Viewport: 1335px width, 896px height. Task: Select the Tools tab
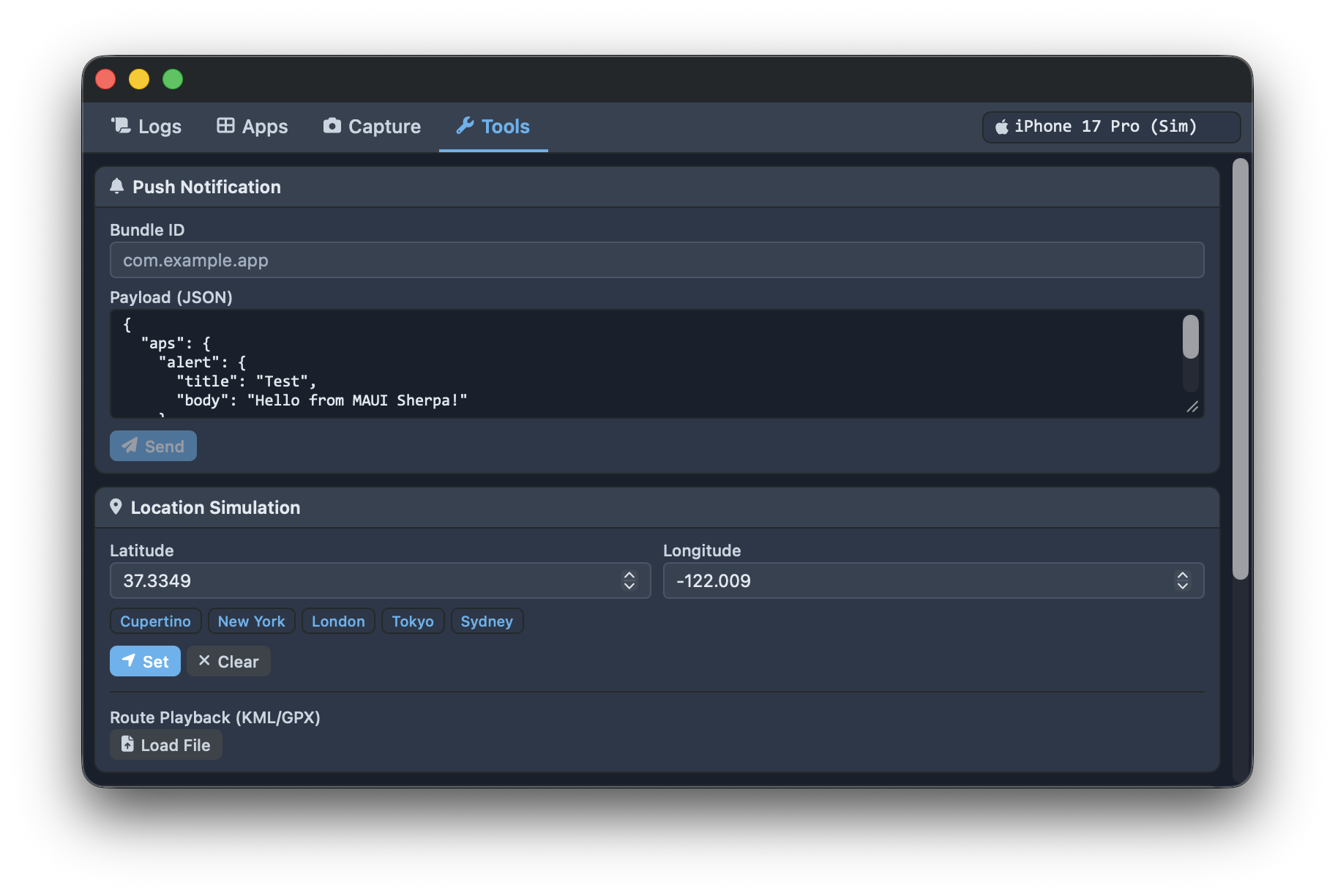coord(493,127)
